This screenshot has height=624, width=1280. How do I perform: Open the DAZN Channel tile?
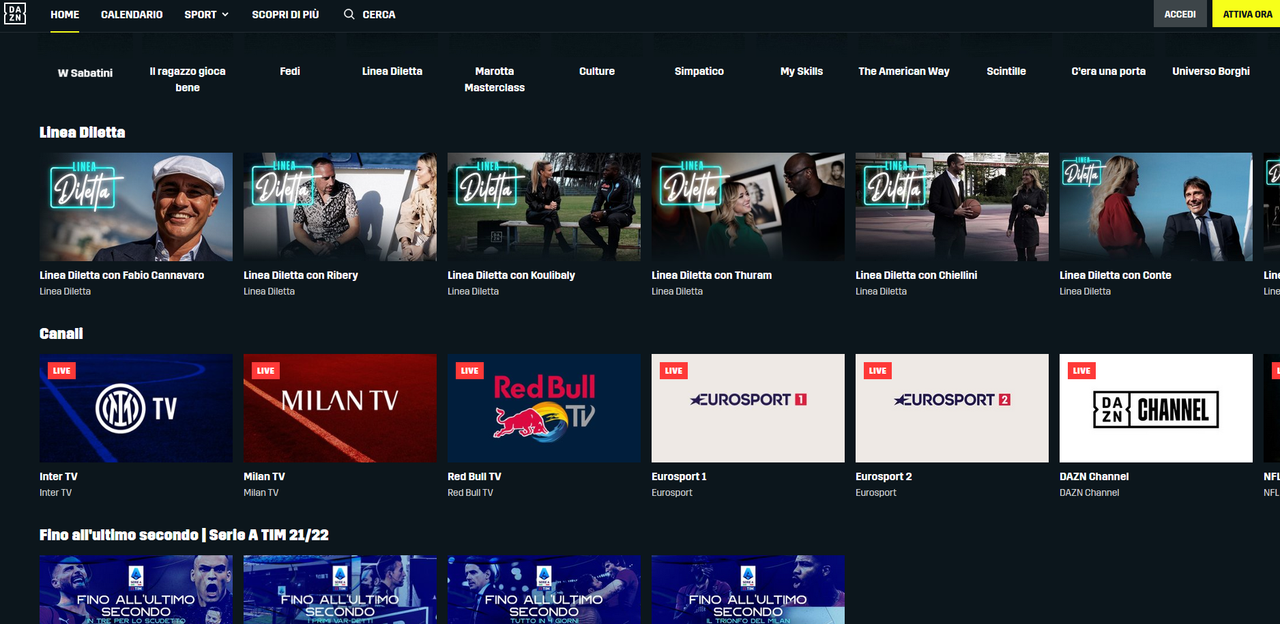[1156, 408]
